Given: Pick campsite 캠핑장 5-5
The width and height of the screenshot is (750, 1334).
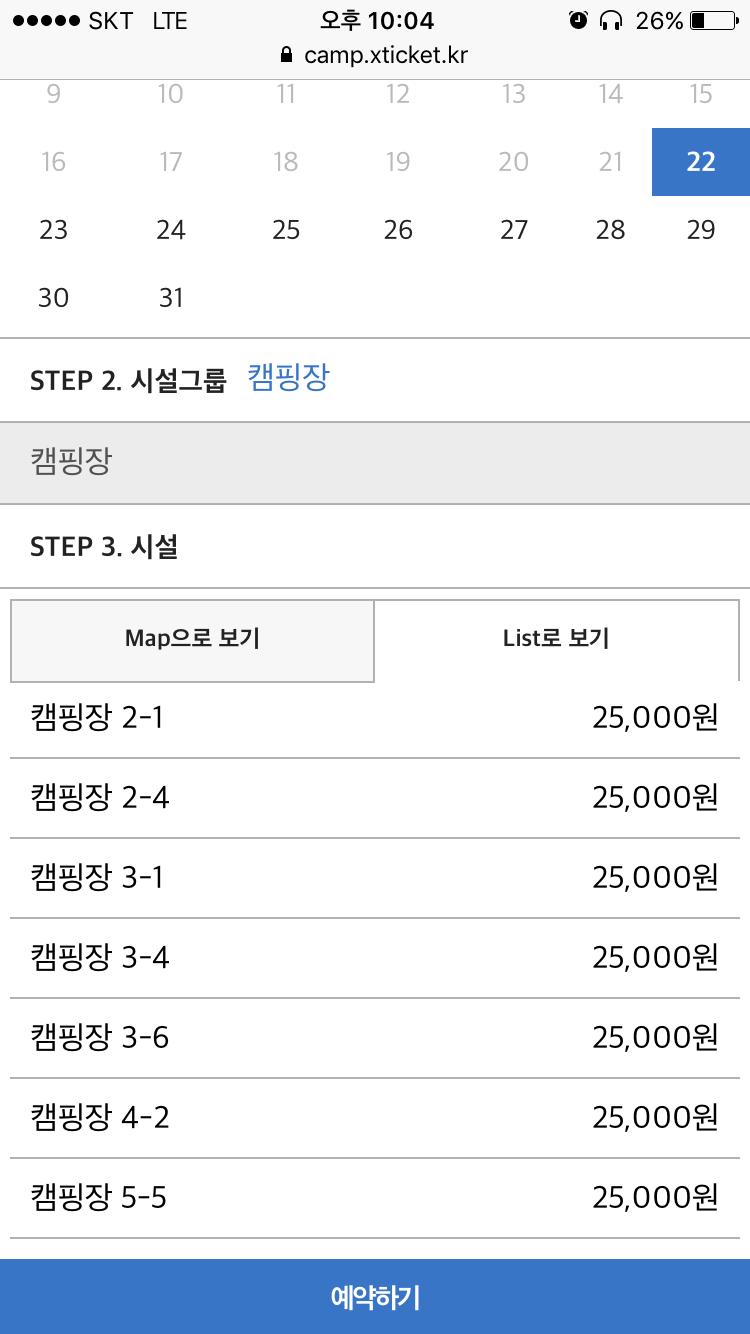Looking at the screenshot, I should pos(375,1198).
